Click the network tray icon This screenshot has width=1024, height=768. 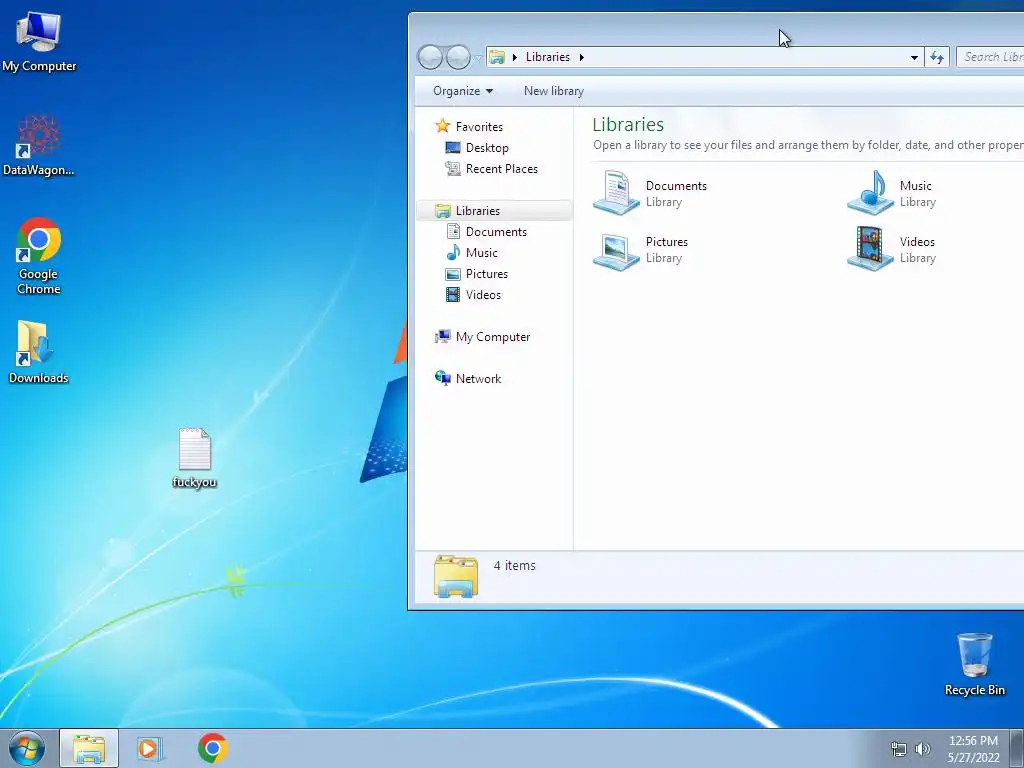tap(899, 749)
